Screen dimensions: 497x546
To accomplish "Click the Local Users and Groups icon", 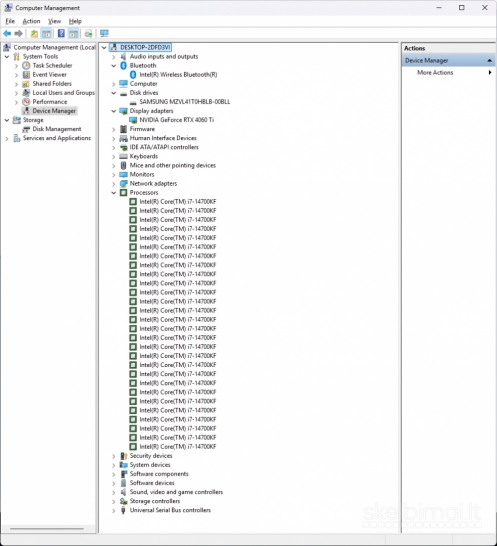I will click(x=26, y=93).
